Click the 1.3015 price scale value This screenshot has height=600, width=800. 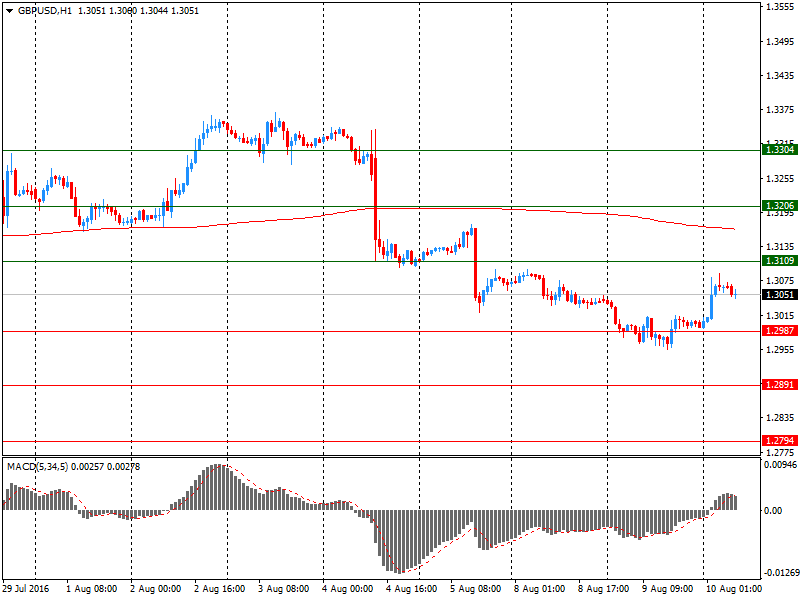(780, 316)
